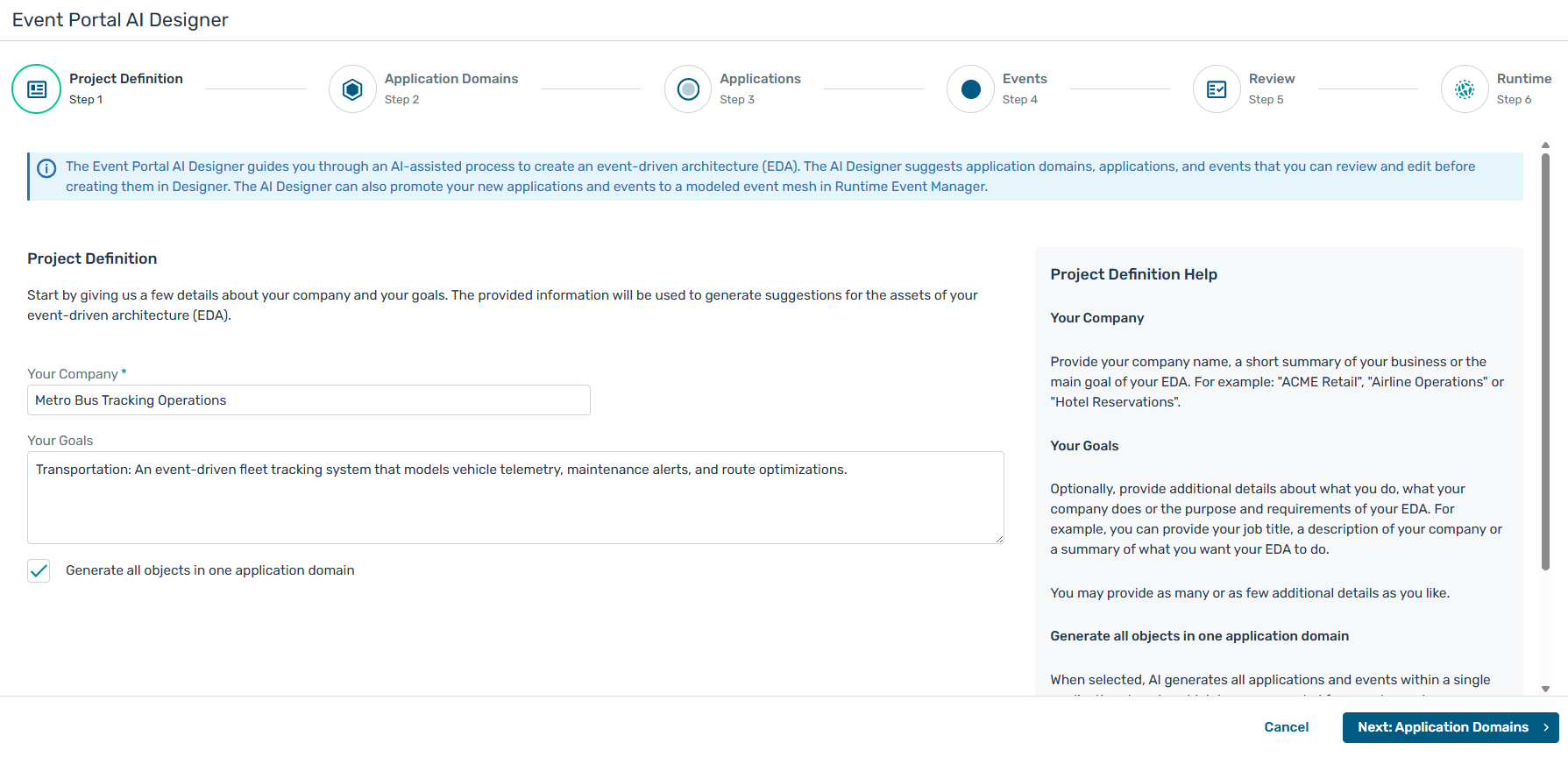This screenshot has height=757, width=1568.
Task: Click the arrow on Next: Application Domains
Action: [1546, 727]
